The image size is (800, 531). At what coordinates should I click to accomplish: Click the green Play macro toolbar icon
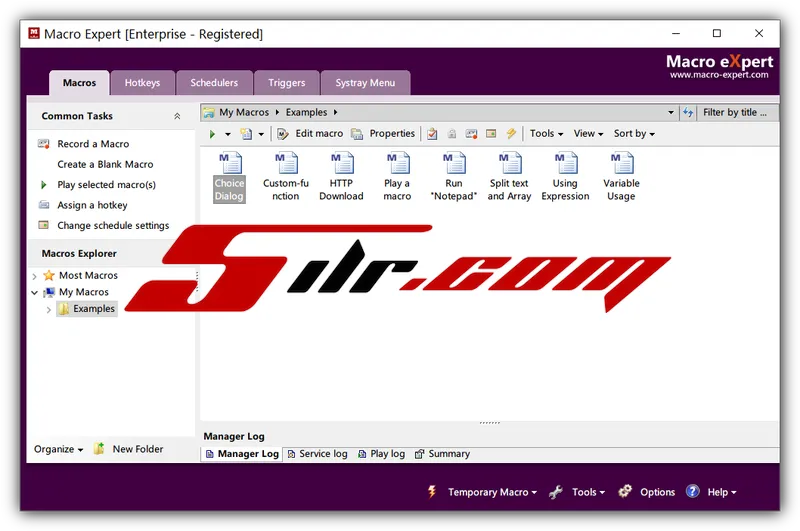tap(212, 134)
